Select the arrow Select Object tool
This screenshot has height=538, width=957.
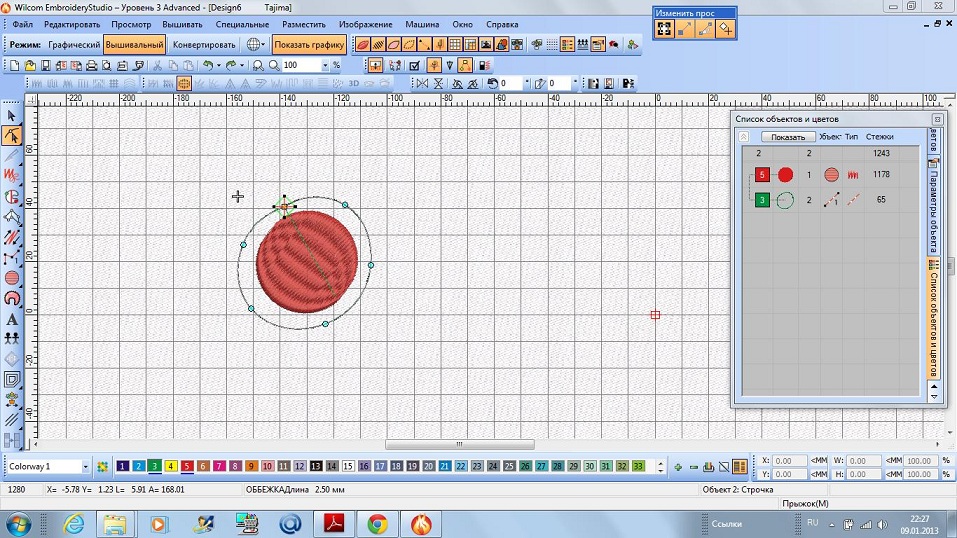[x=12, y=115]
